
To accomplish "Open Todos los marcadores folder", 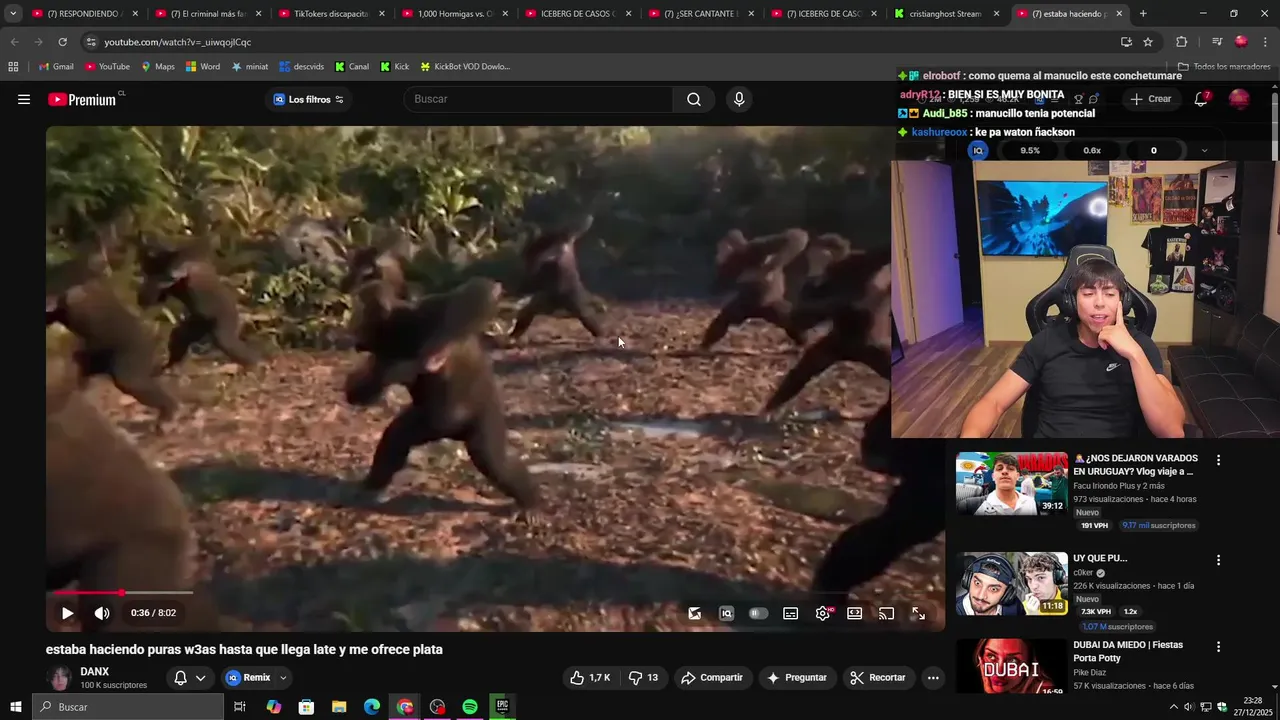I will pos(1223,67).
